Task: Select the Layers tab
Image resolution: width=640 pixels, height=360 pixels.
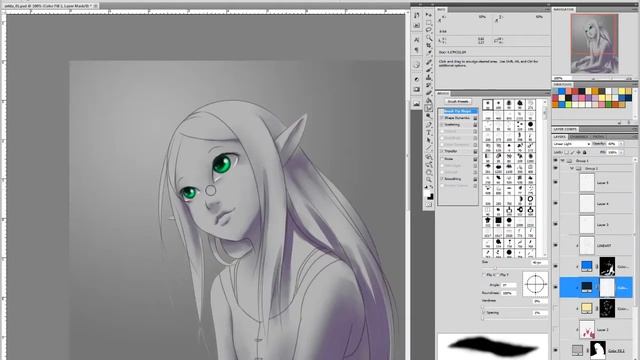Action: (x=560, y=137)
